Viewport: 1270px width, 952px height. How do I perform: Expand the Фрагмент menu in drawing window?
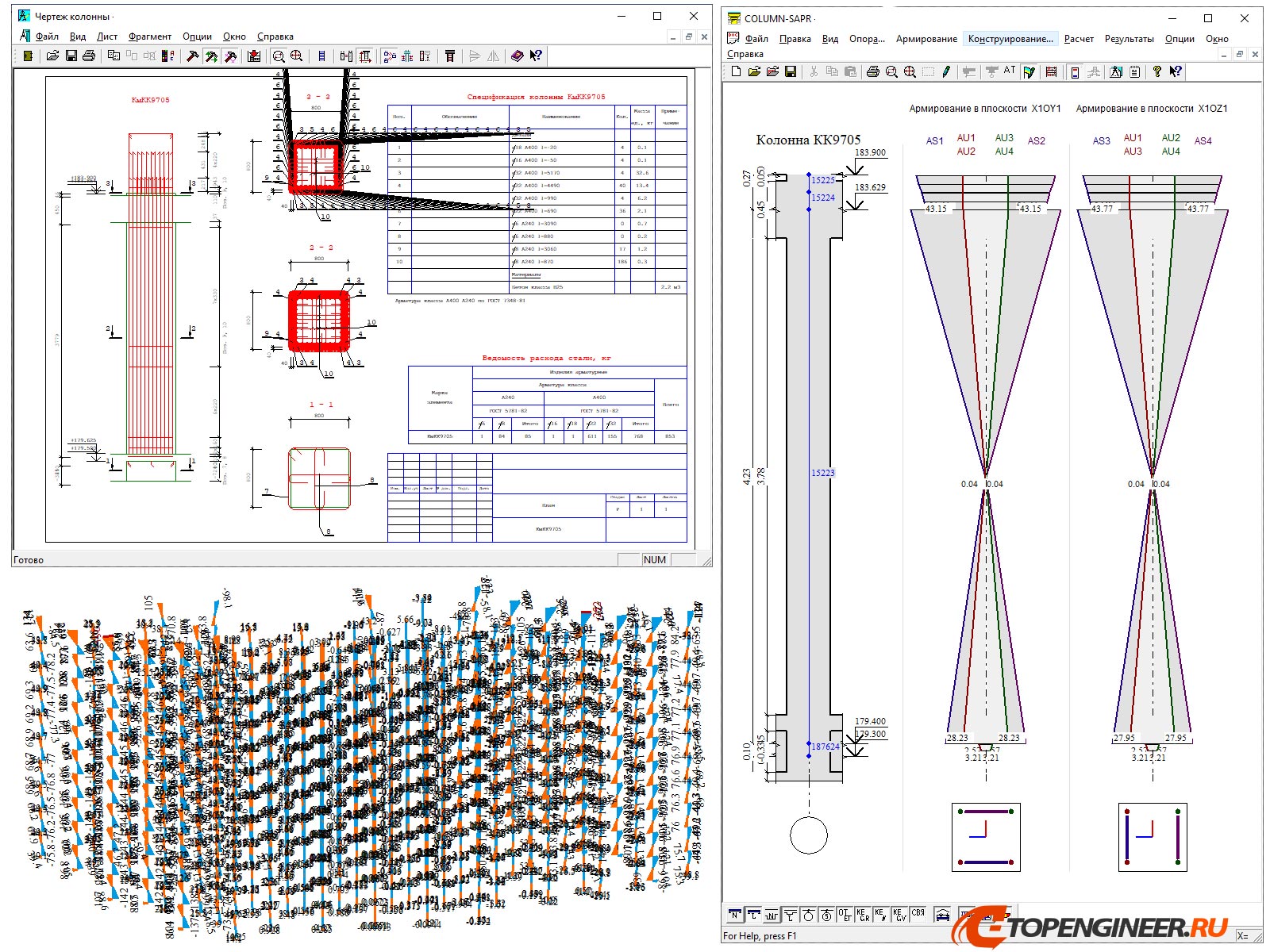coord(149,36)
